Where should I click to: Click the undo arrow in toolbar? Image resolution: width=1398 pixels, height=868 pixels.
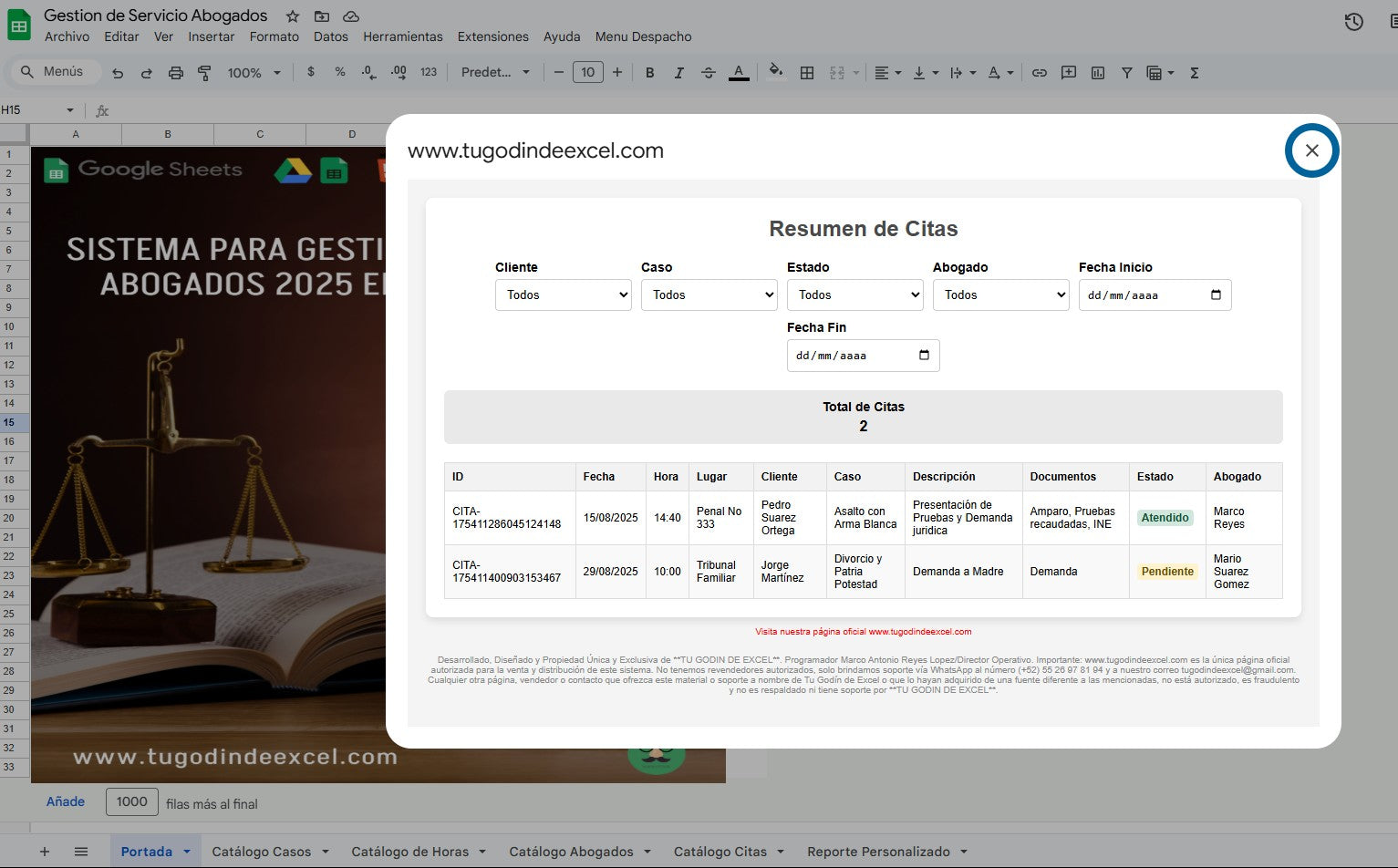pyautogui.click(x=118, y=73)
